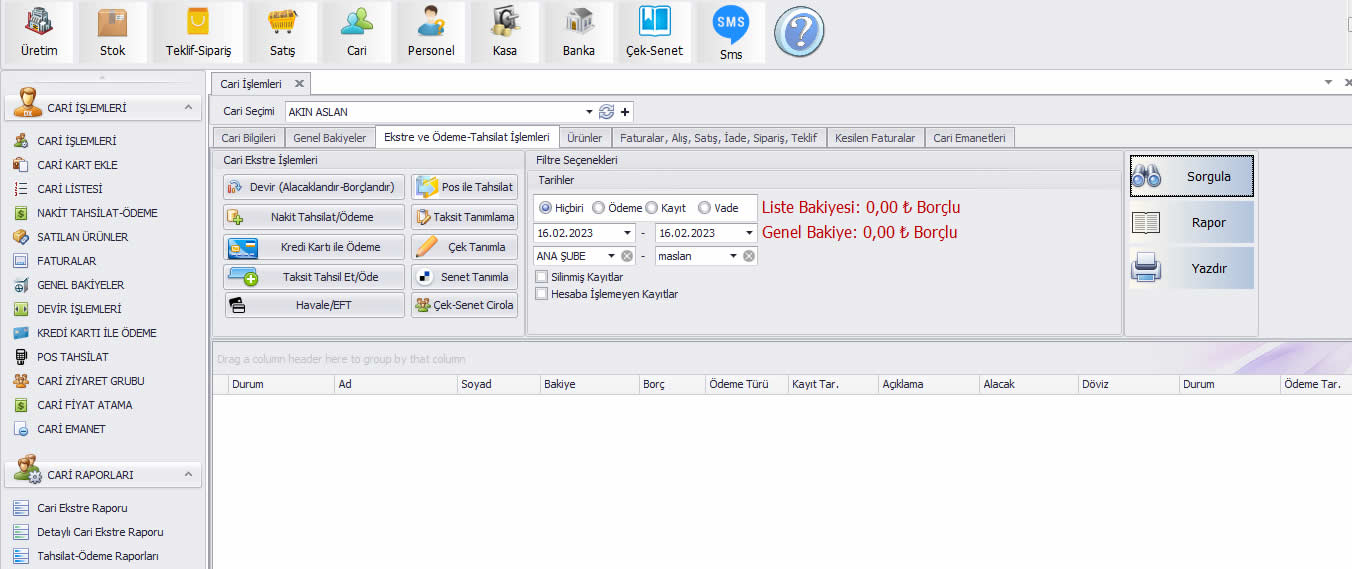Check Hesaba İşlemeyen Kayıtlar option
Screen dimensions: 1352x569
[542, 294]
